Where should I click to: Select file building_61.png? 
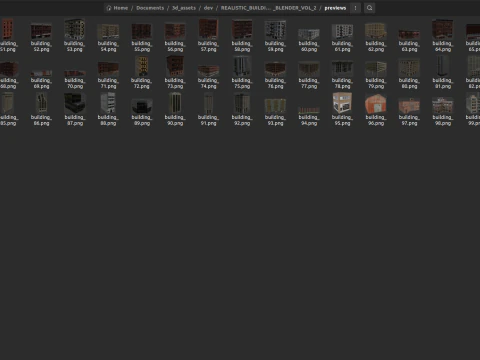[x=342, y=36]
